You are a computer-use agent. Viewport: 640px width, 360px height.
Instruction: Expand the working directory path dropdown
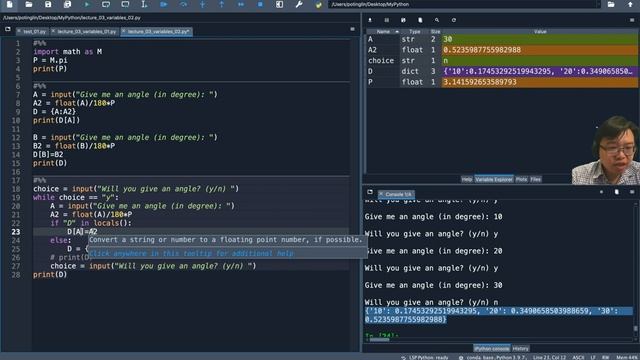point(598,4)
